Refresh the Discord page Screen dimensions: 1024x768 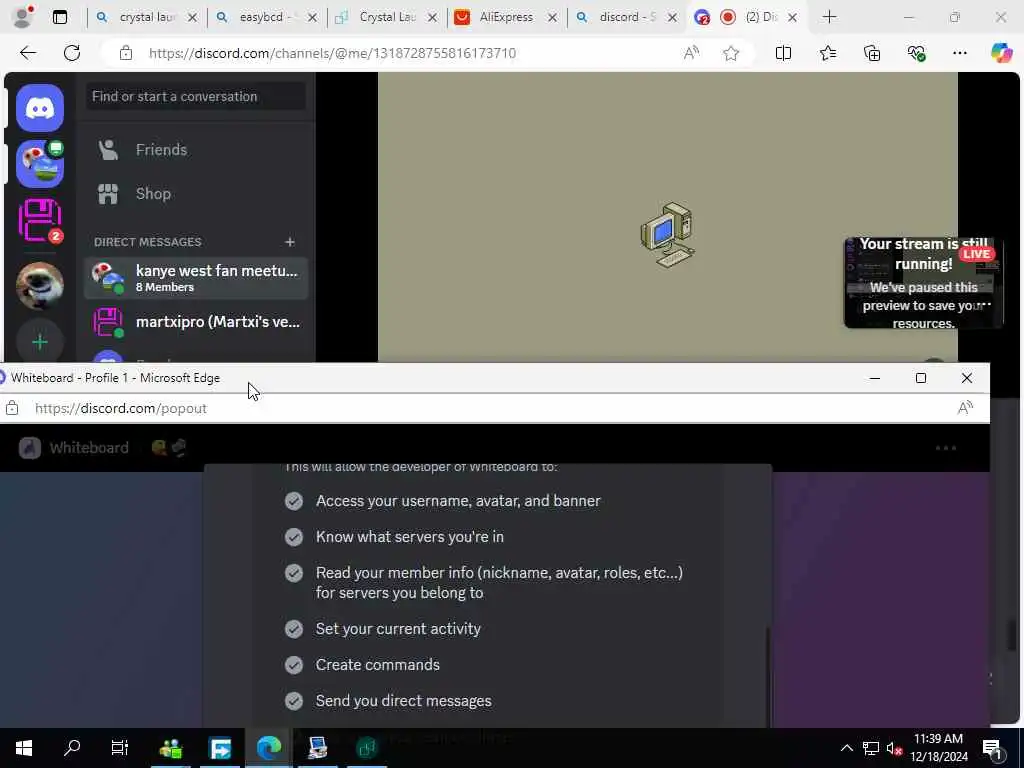pyautogui.click(x=72, y=53)
